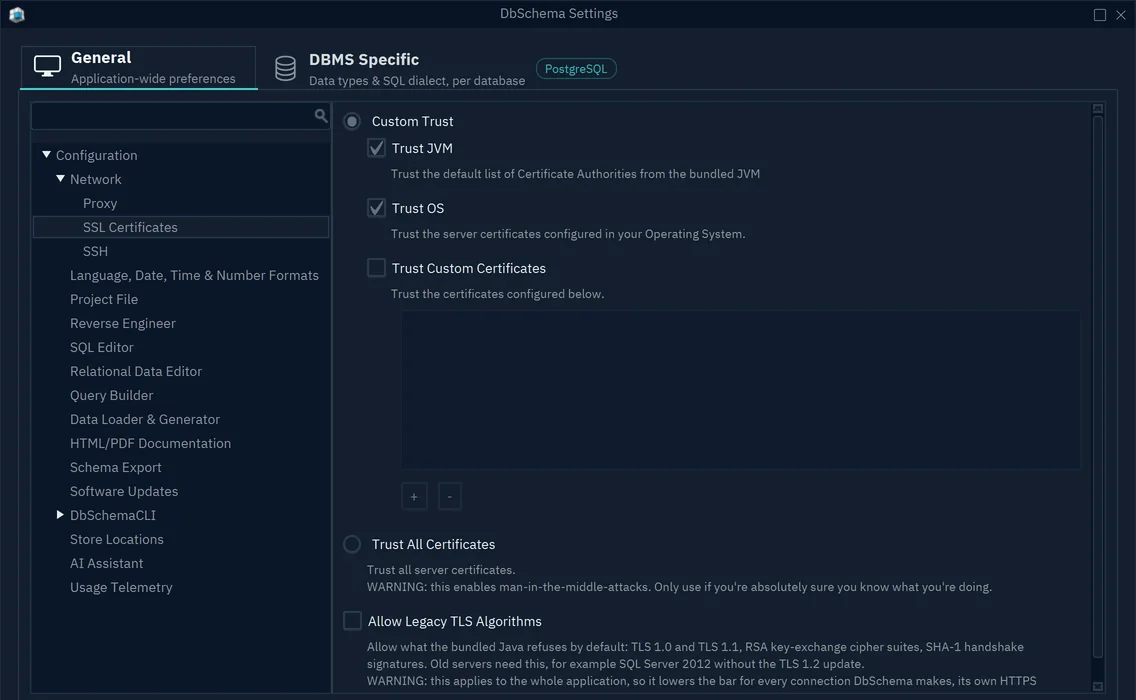Select Network in the settings tree
This screenshot has width=1136, height=700.
[96, 179]
